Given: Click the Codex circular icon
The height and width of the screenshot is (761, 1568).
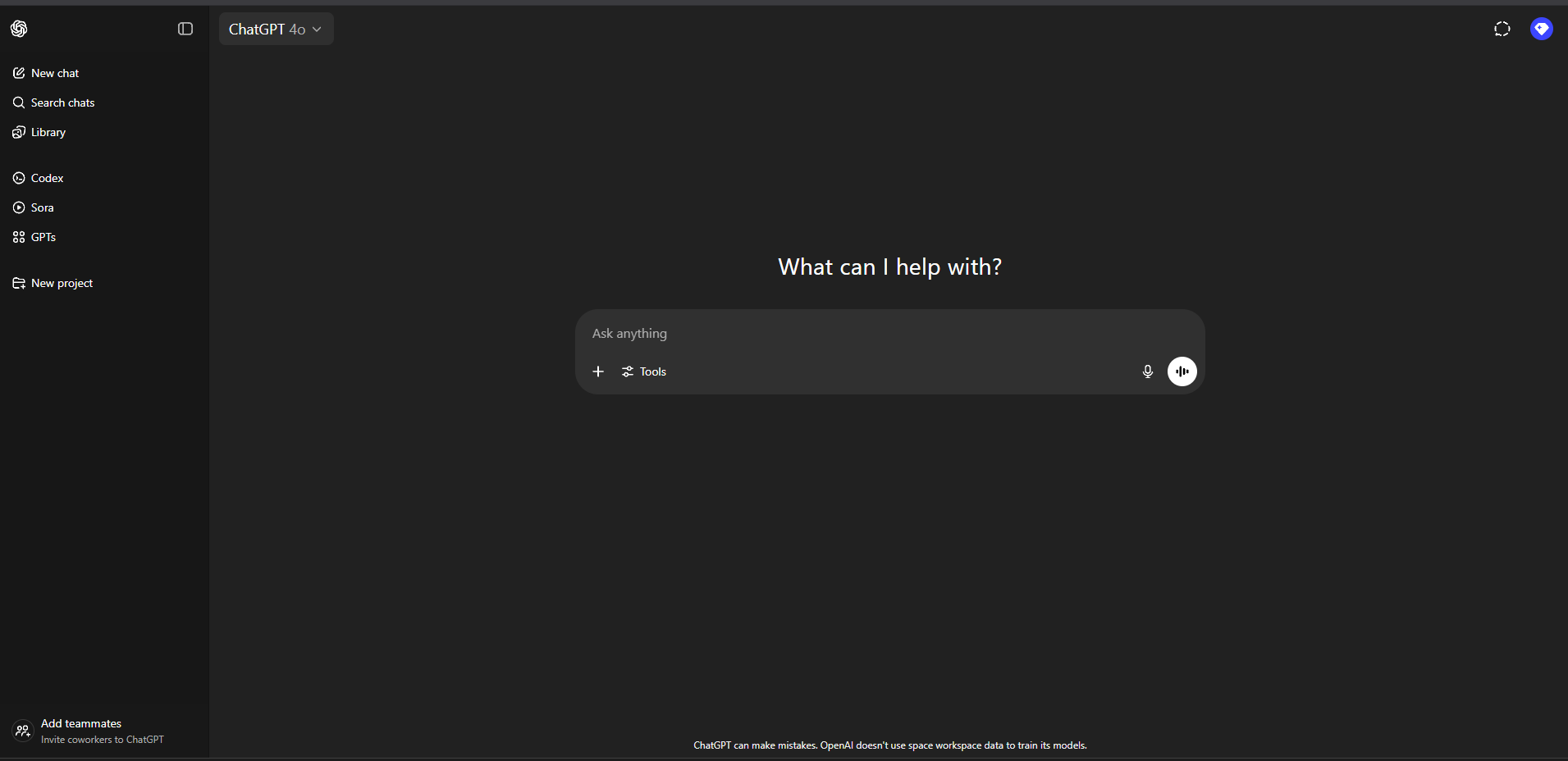Looking at the screenshot, I should (19, 178).
